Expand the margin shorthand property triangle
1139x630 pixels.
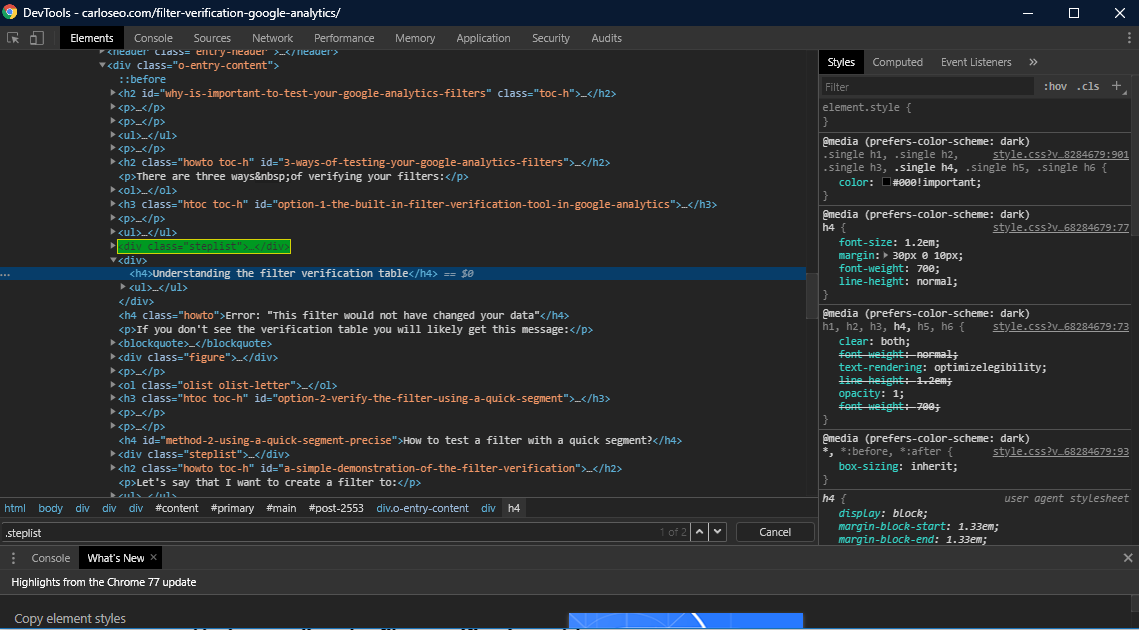(886, 256)
